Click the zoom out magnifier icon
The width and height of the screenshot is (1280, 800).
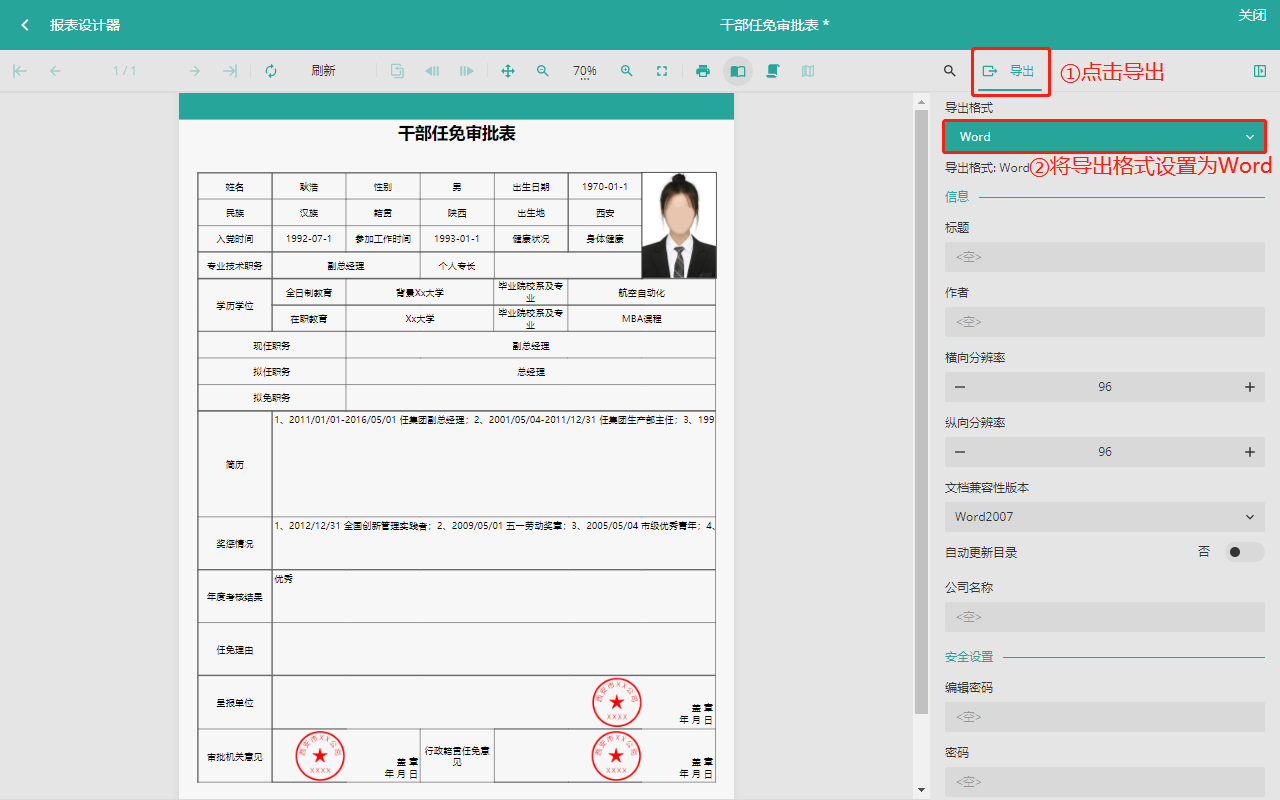[543, 71]
